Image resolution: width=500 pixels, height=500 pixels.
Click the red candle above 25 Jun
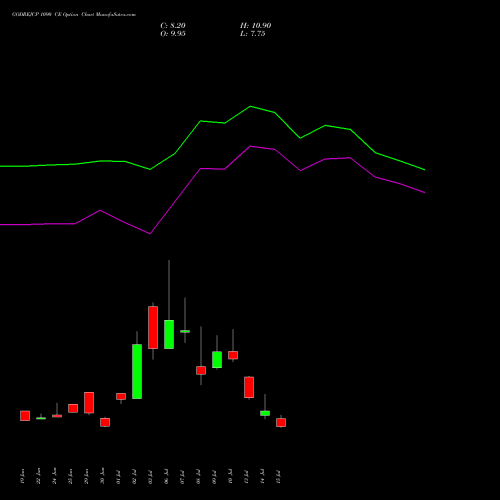73,408
